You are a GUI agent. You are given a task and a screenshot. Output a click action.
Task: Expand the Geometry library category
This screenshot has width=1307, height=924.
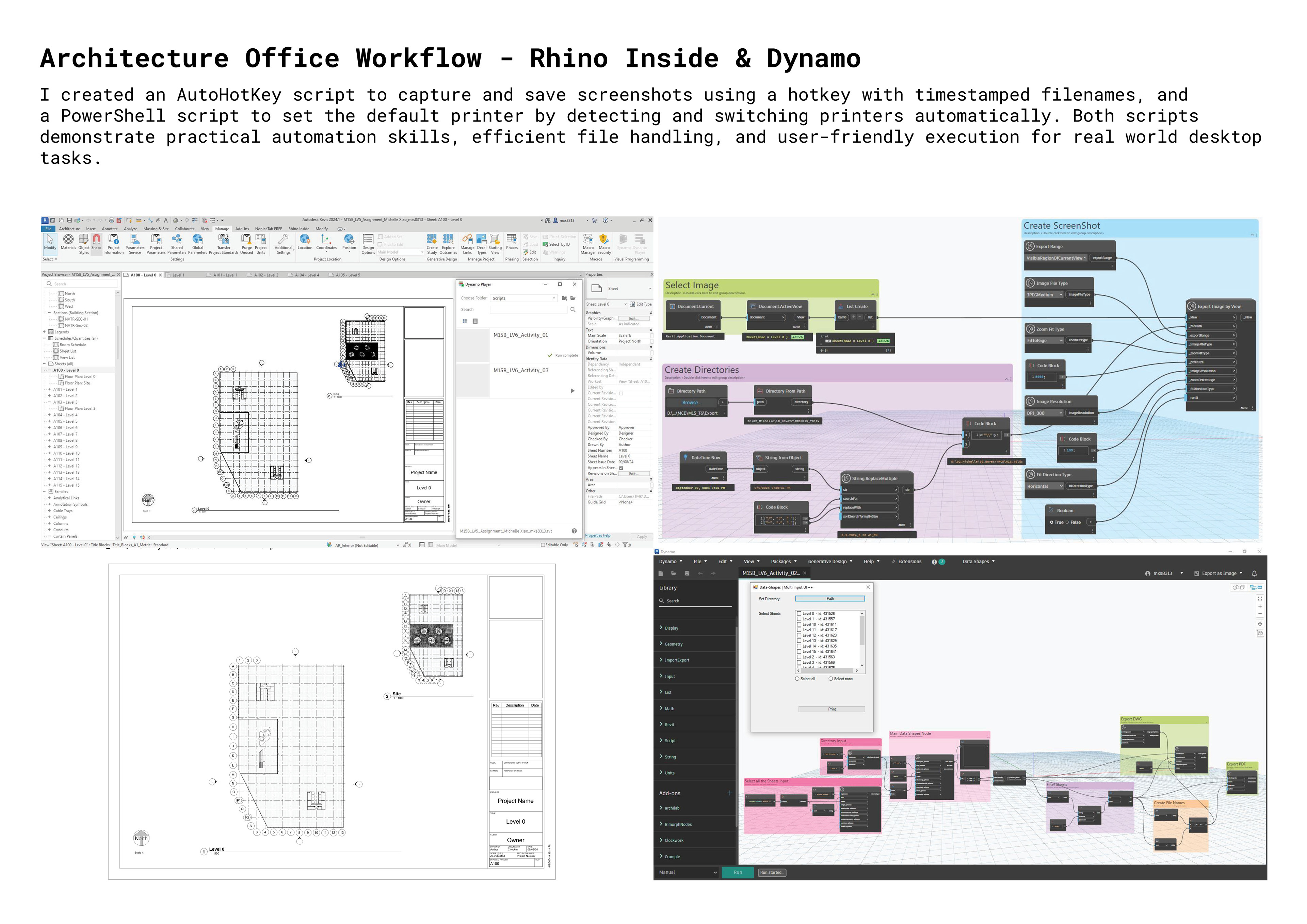coord(674,644)
